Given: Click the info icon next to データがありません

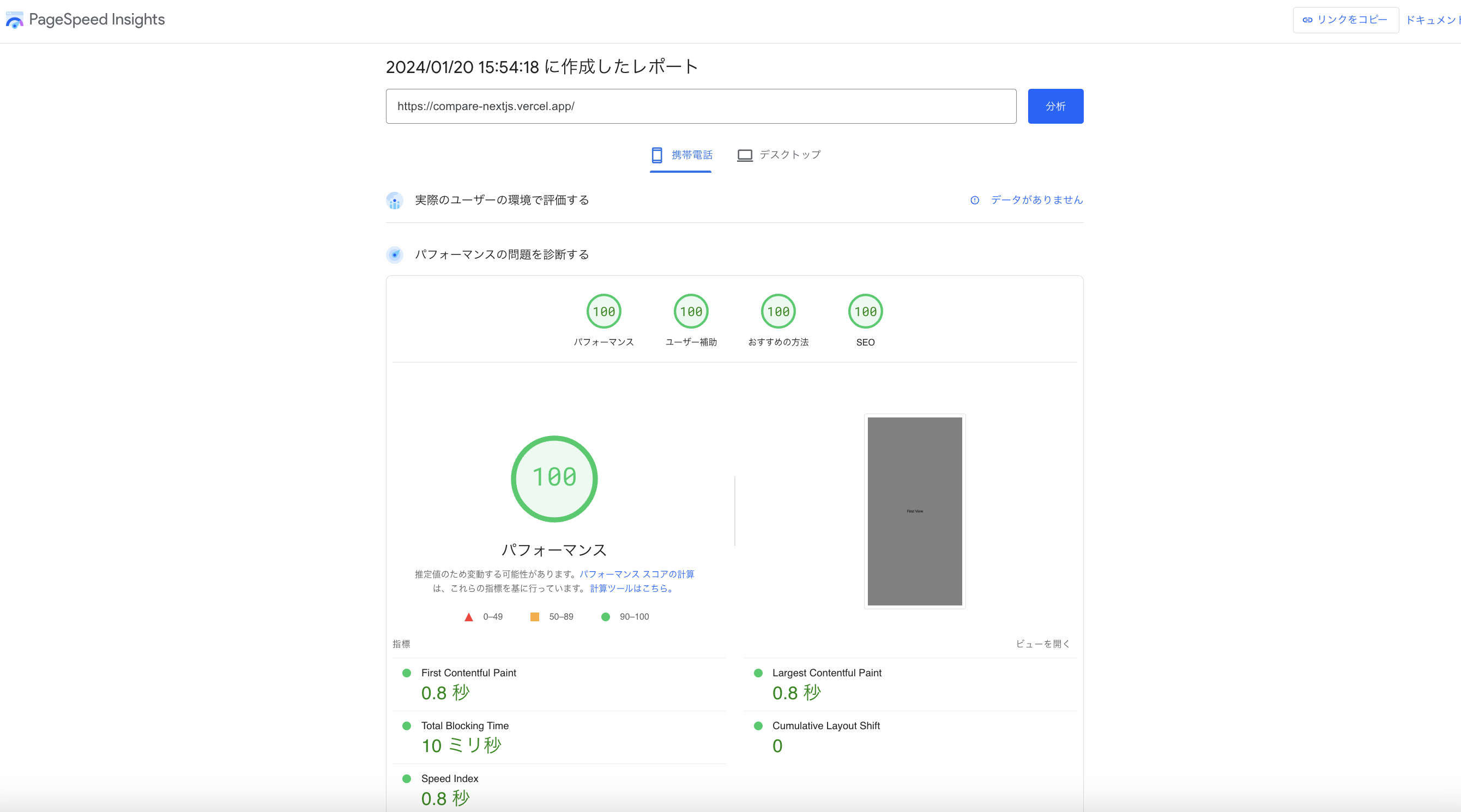Looking at the screenshot, I should 974,200.
